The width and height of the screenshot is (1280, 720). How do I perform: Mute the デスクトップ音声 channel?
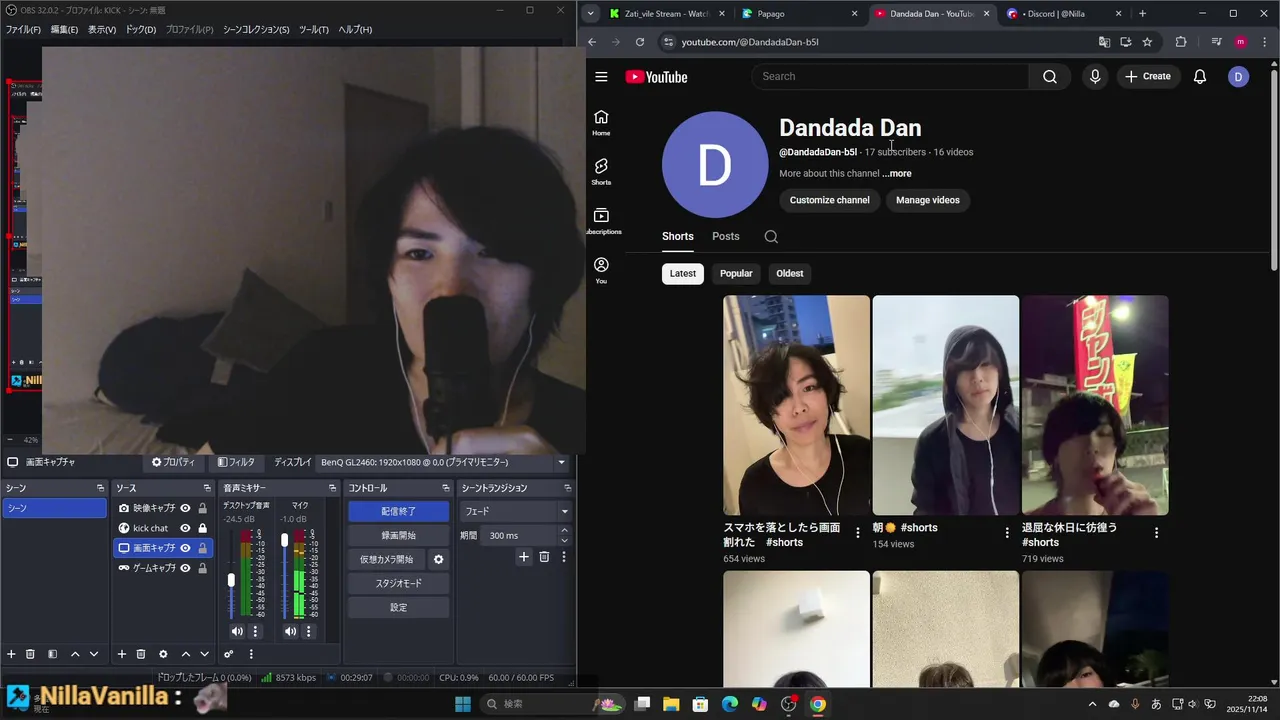coord(237,631)
